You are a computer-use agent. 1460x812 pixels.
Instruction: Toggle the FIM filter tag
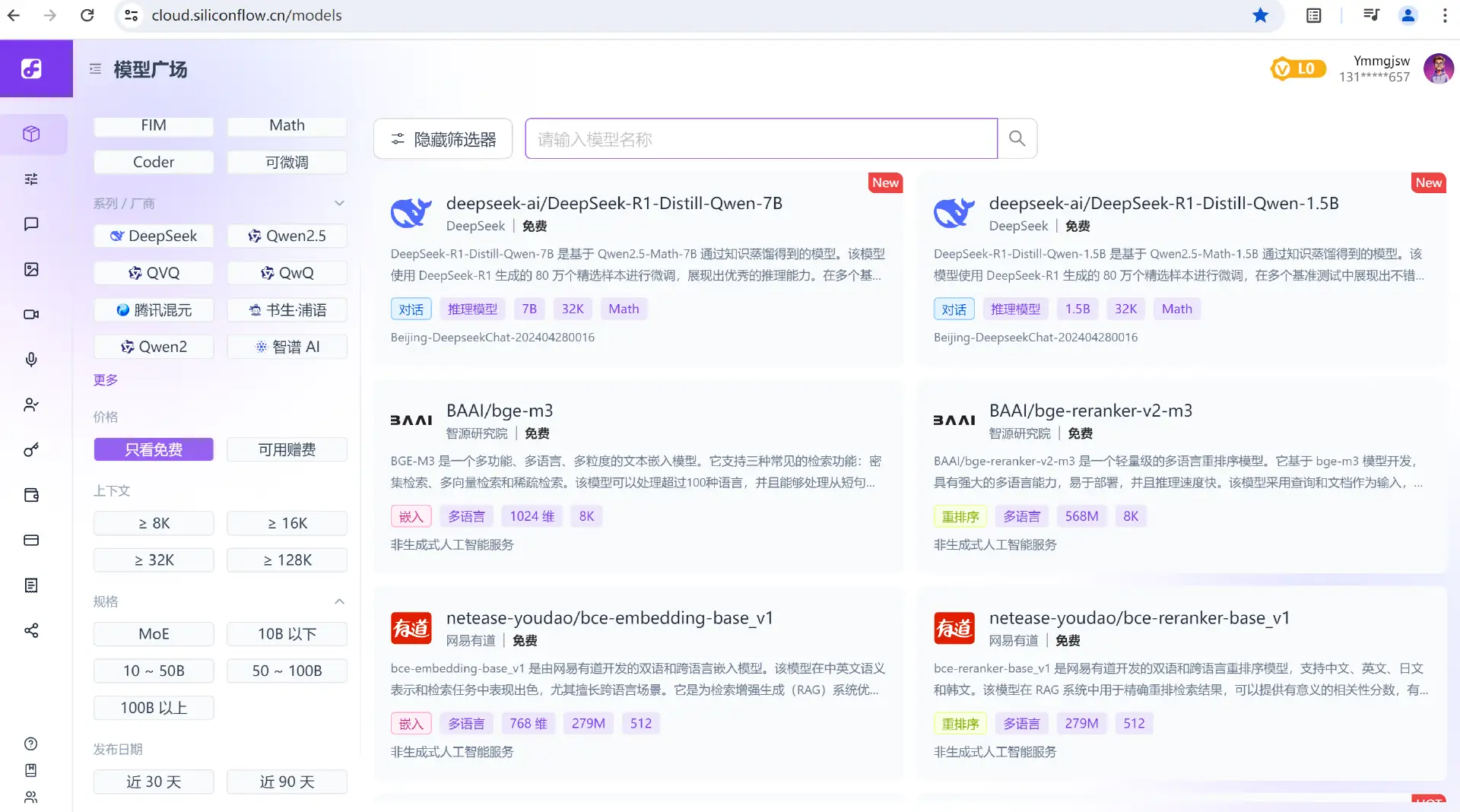click(x=154, y=125)
